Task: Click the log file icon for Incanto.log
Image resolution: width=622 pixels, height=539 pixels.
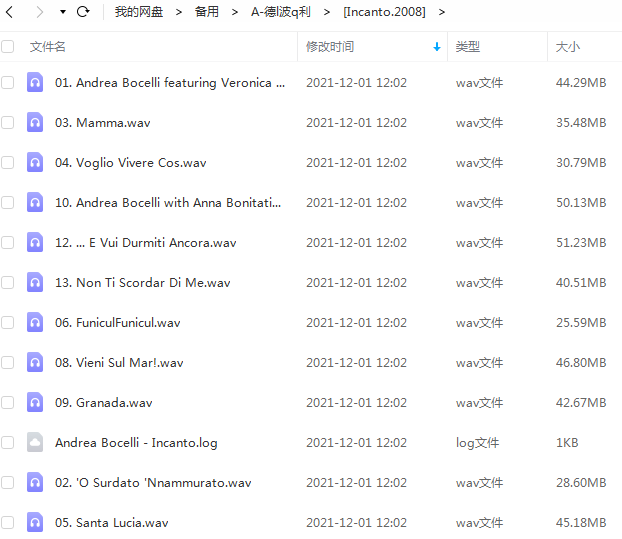Action: click(35, 443)
